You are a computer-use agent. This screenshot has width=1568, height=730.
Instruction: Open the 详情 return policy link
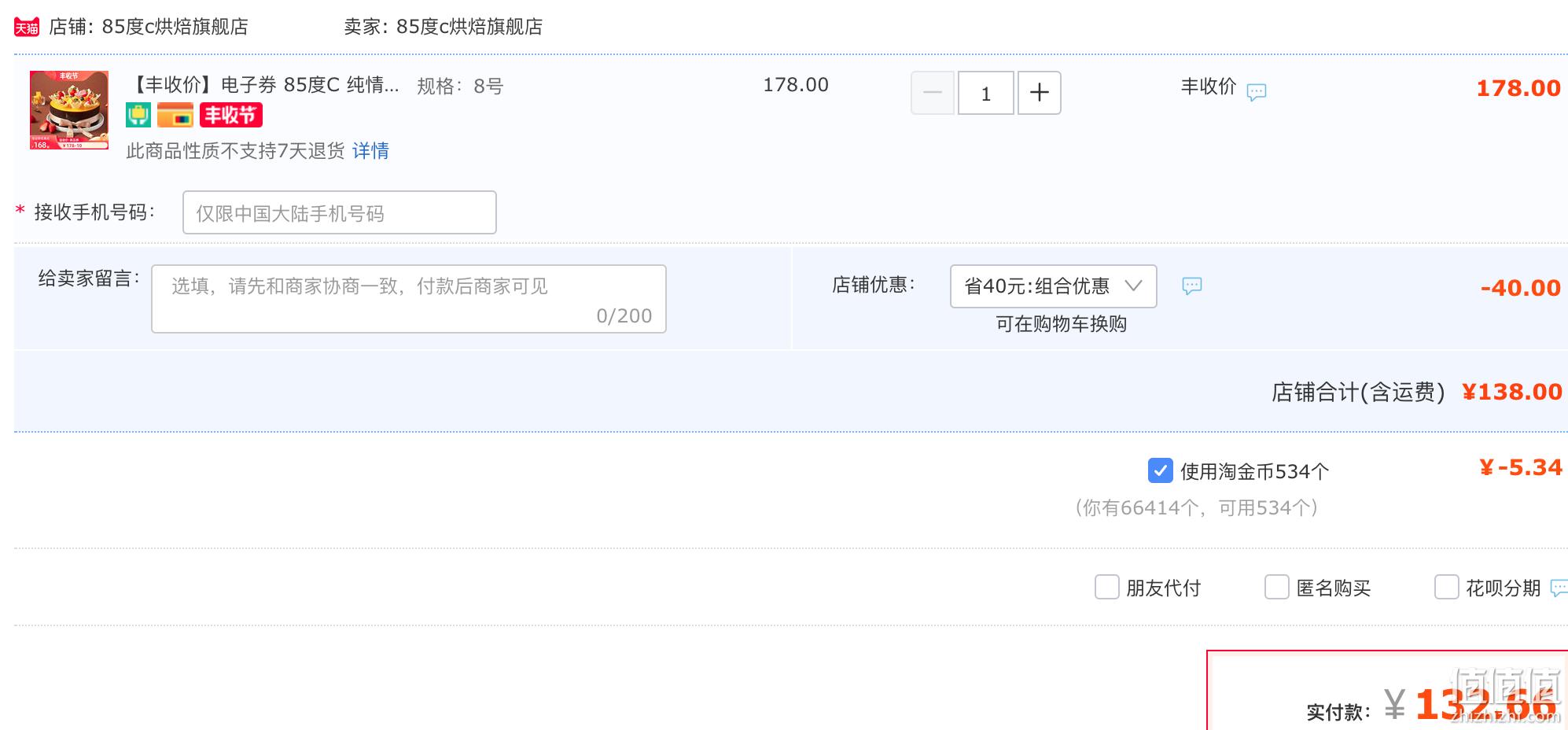[370, 150]
